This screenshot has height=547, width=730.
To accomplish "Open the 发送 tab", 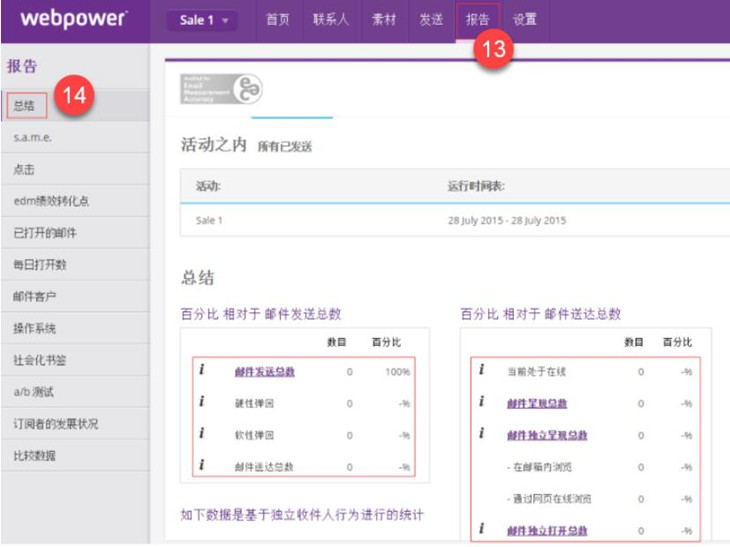I will [431, 20].
